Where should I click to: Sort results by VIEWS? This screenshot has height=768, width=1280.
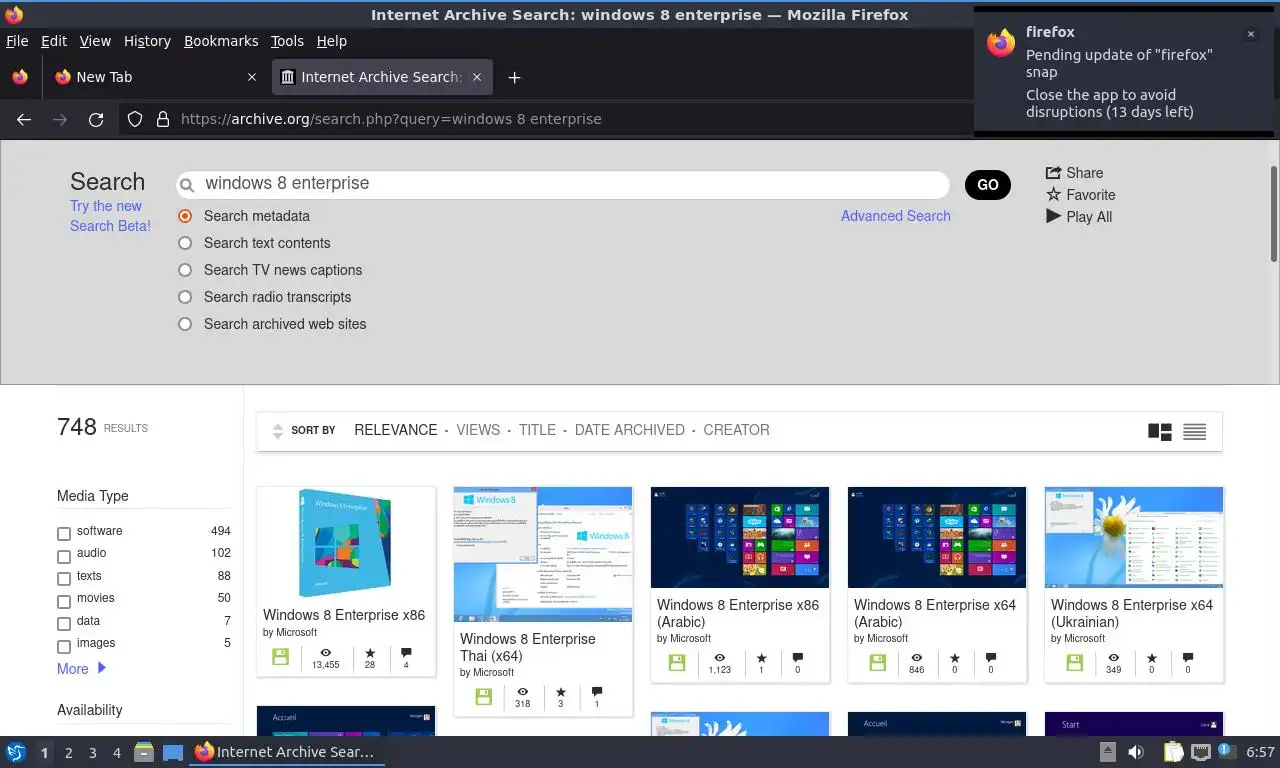pyautogui.click(x=478, y=430)
